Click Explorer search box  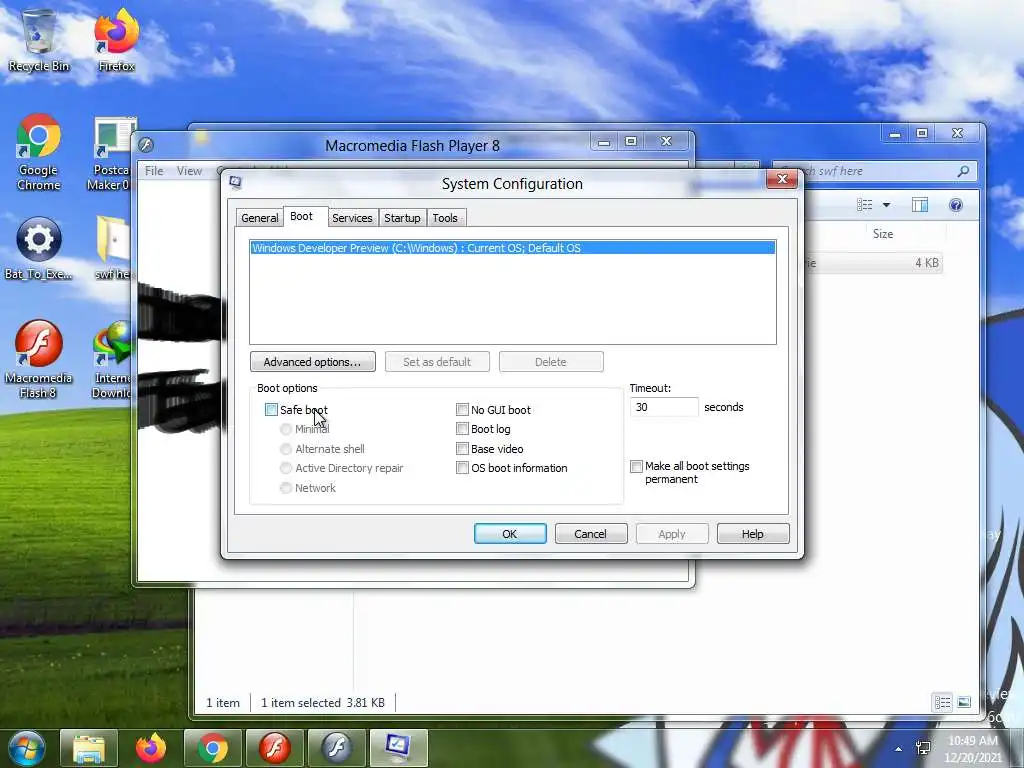(x=874, y=171)
